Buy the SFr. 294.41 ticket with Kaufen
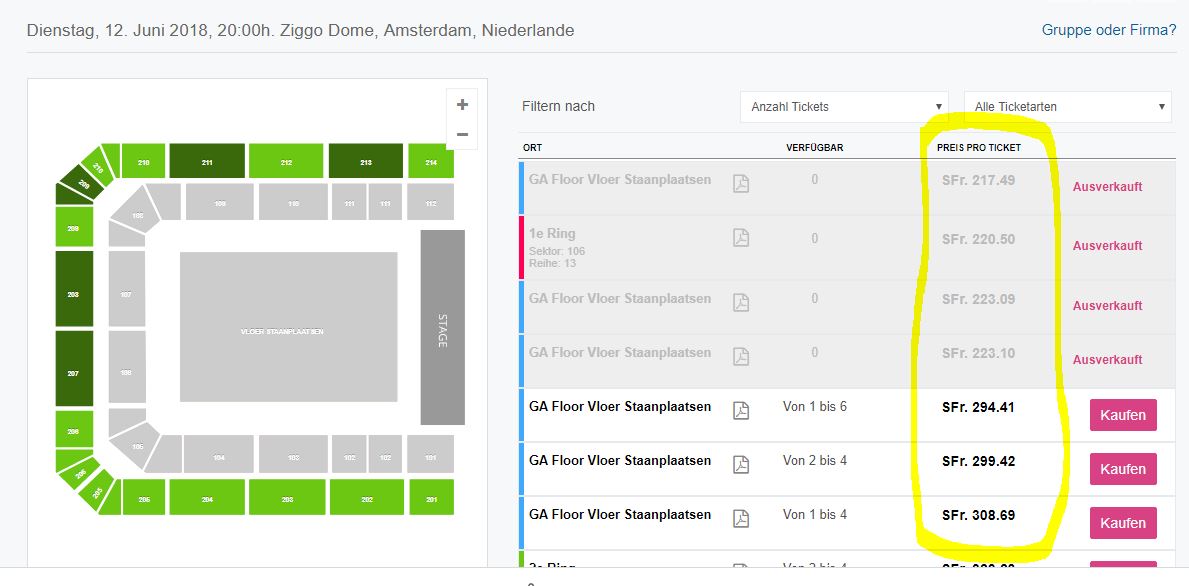This screenshot has width=1189, height=586. tap(1123, 415)
